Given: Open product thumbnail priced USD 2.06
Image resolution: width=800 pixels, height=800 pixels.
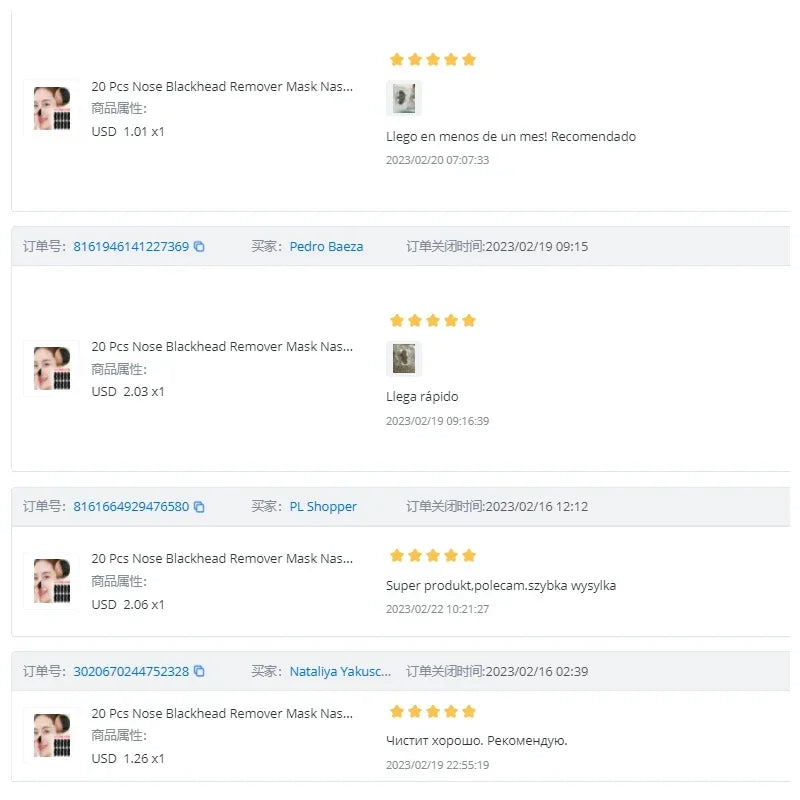Looking at the screenshot, I should point(51,581).
